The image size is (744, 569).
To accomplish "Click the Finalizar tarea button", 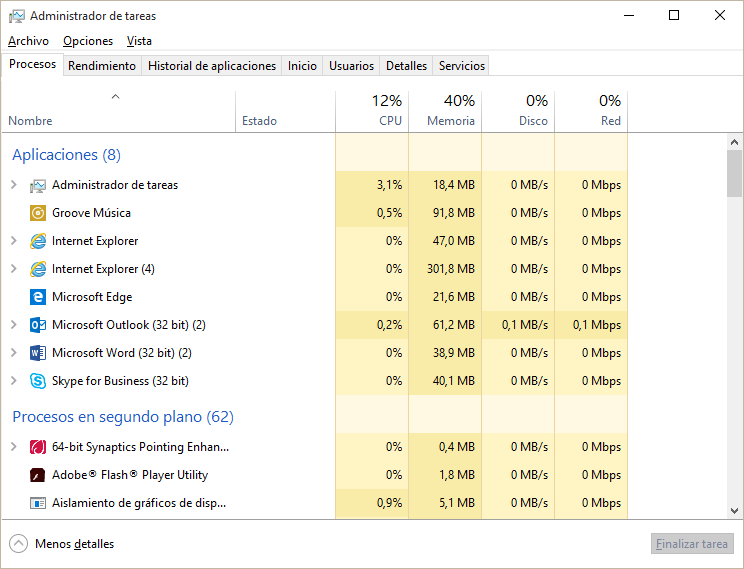I will coord(692,544).
